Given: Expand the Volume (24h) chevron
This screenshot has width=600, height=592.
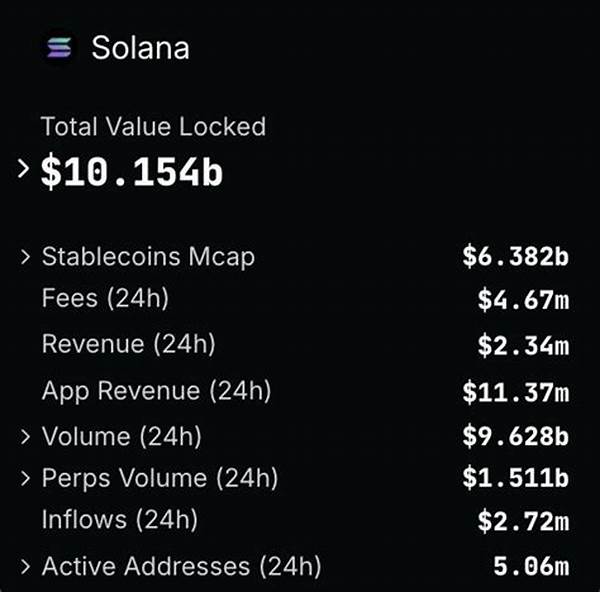Looking at the screenshot, I should coord(25,436).
